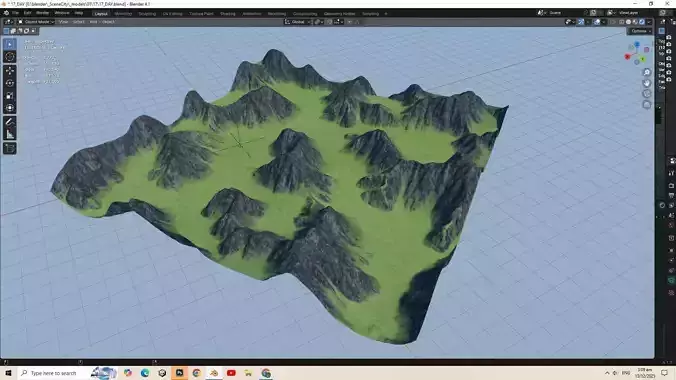The image size is (676, 380).
Task: Select the 3D Cursor tool
Action: point(9,57)
